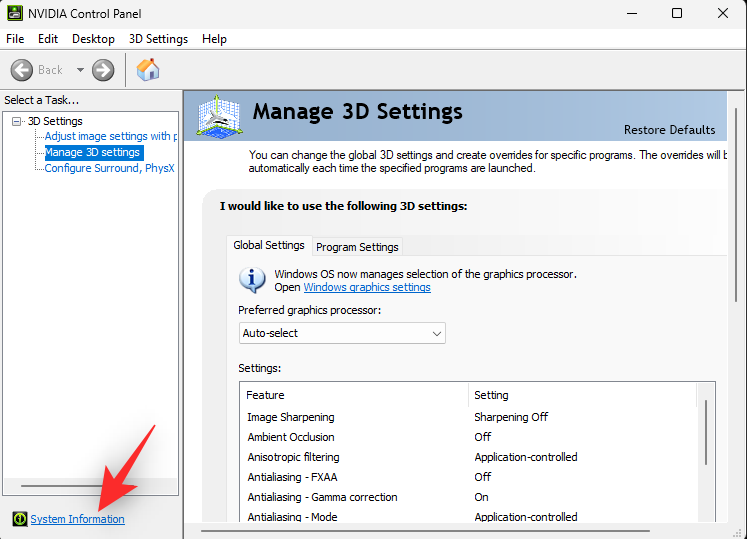
Task: Open the Help menu
Action: pyautogui.click(x=214, y=39)
